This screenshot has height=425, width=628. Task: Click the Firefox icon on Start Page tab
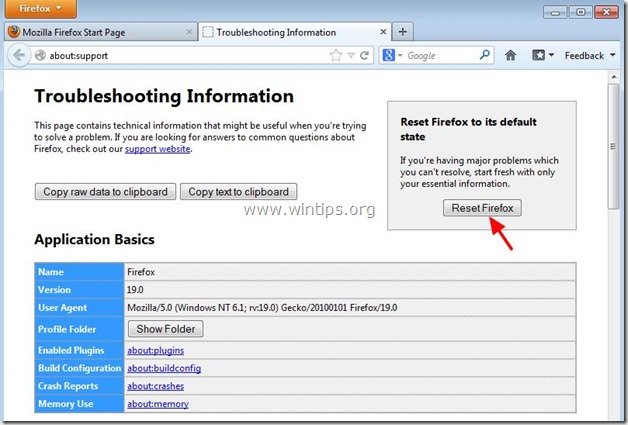(x=14, y=32)
